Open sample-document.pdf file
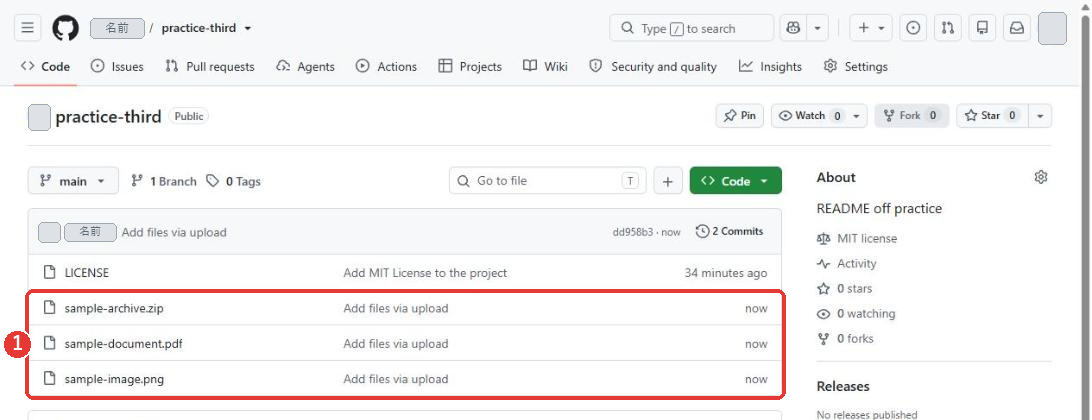This screenshot has width=1092, height=420. coord(124,344)
